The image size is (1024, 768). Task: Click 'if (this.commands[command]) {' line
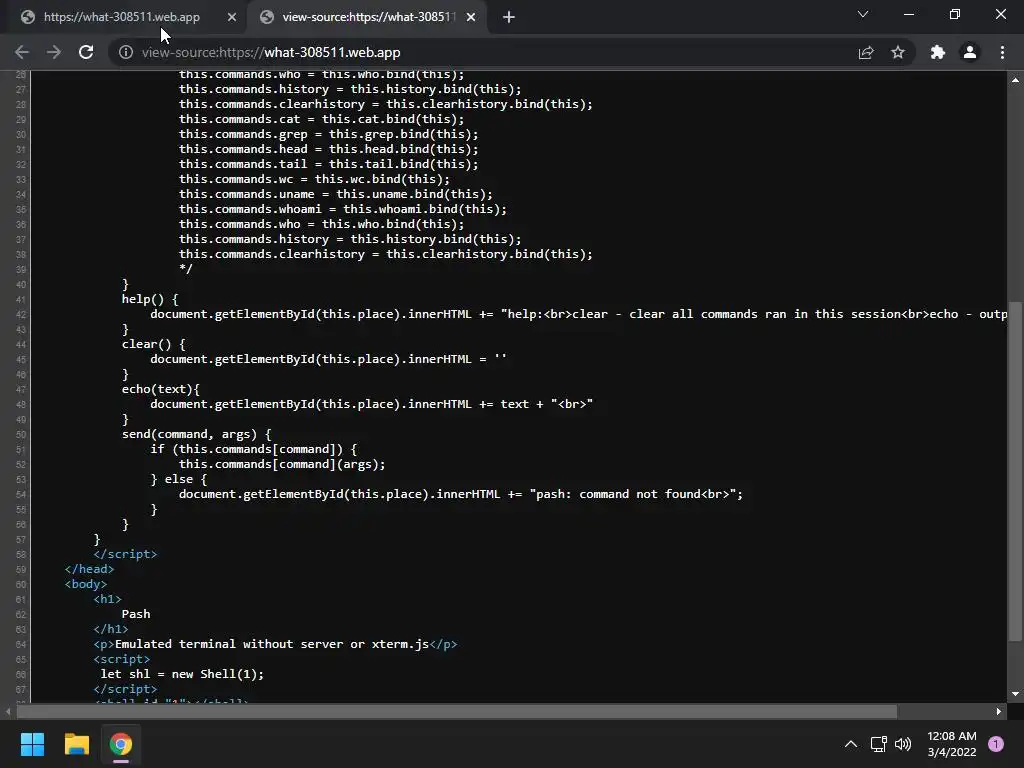(254, 449)
